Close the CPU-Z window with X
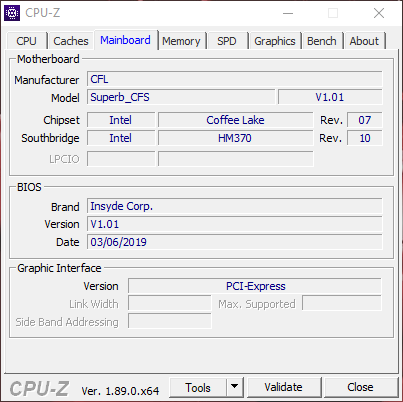403x402 pixels. (379, 13)
